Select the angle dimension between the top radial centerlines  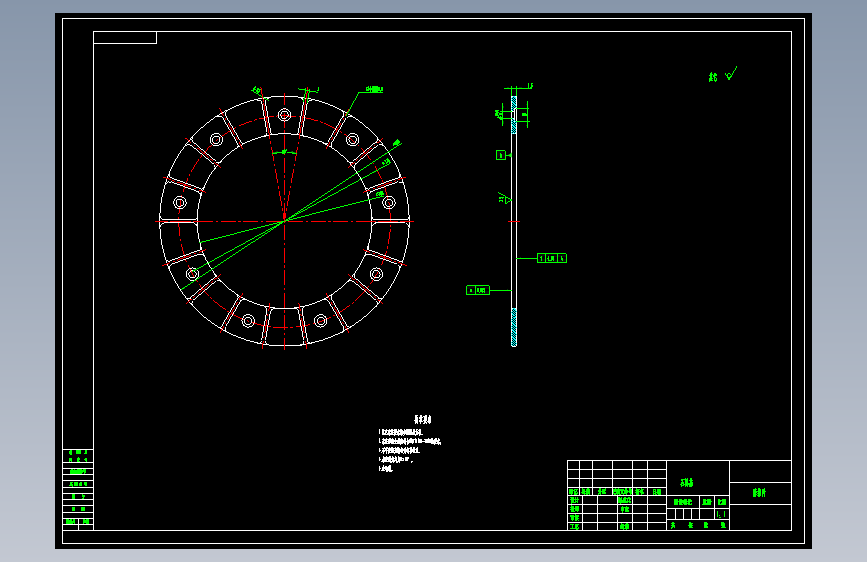coord(285,152)
